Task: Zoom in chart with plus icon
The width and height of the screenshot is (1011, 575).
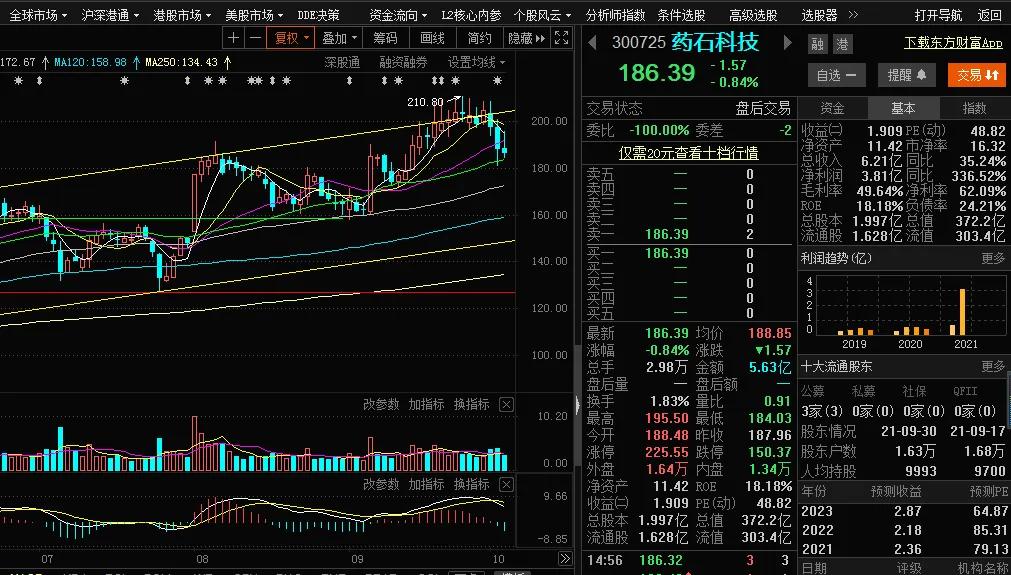Action: (233, 38)
